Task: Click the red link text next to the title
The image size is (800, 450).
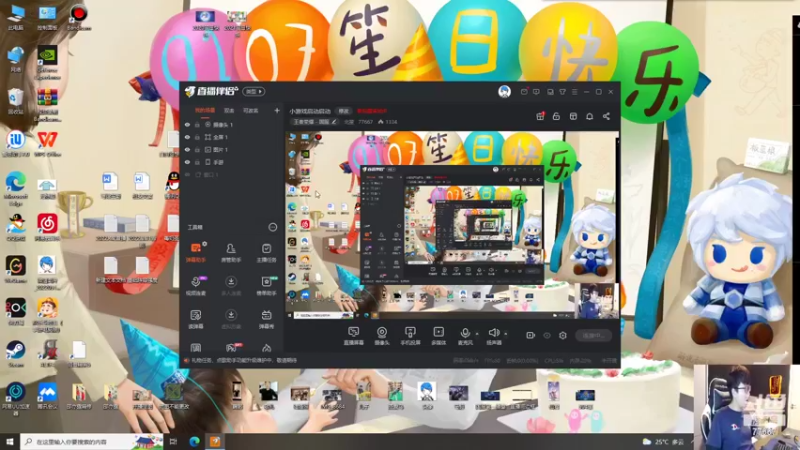Action: click(371, 111)
